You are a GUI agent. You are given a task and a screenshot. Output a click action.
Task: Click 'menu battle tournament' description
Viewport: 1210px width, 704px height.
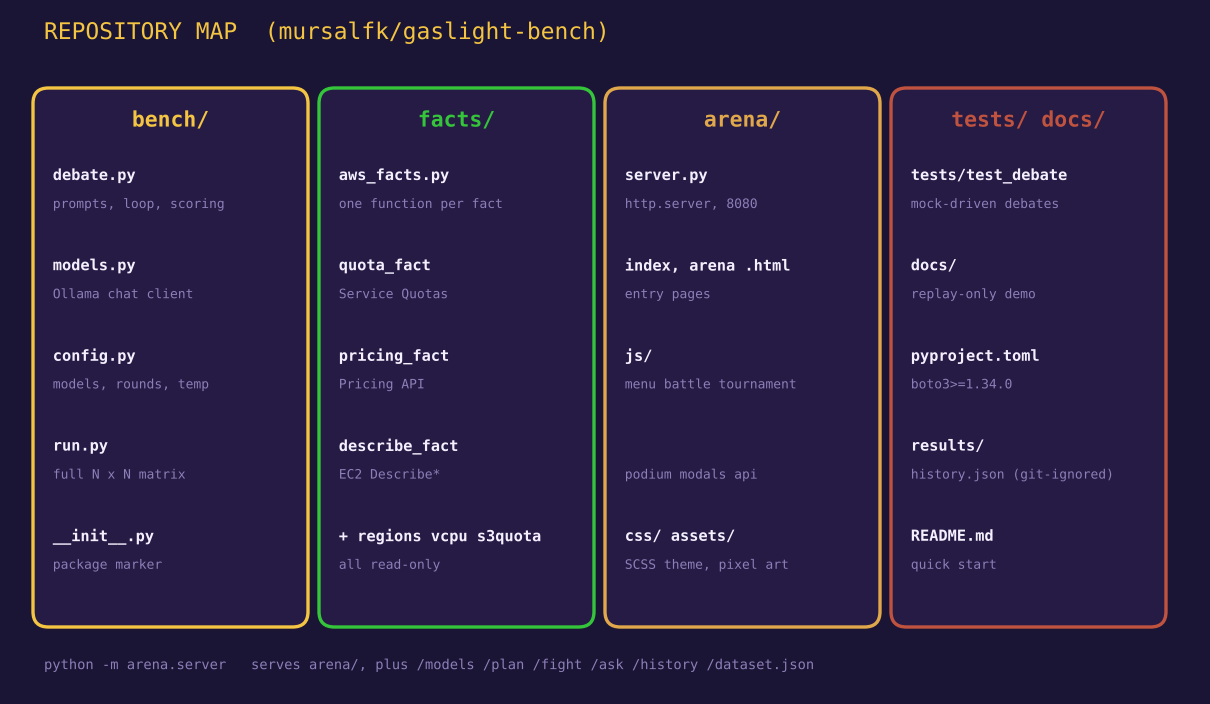pyautogui.click(x=711, y=384)
